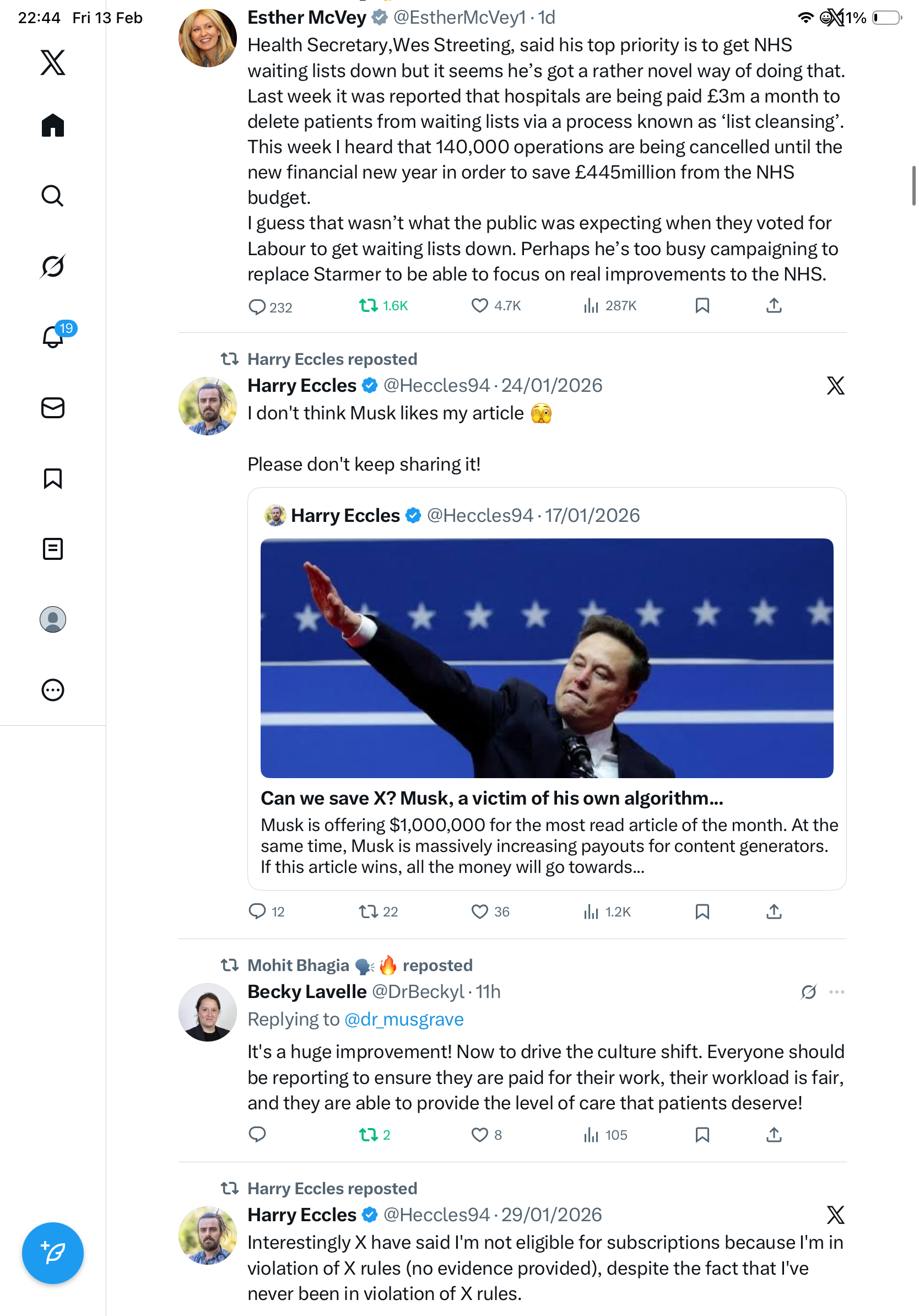The width and height of the screenshot is (919, 1316).
Task: Open Grok from the sidebar
Action: coord(53,266)
